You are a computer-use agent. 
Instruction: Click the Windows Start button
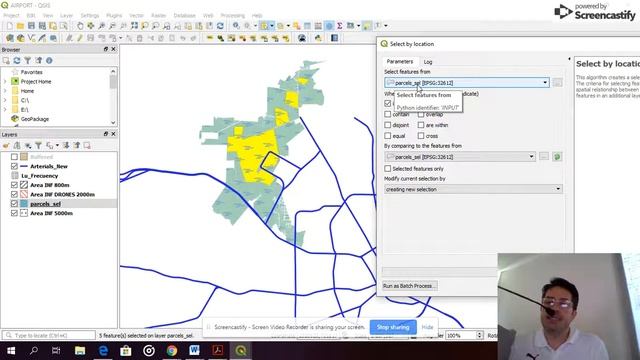click(x=11, y=351)
